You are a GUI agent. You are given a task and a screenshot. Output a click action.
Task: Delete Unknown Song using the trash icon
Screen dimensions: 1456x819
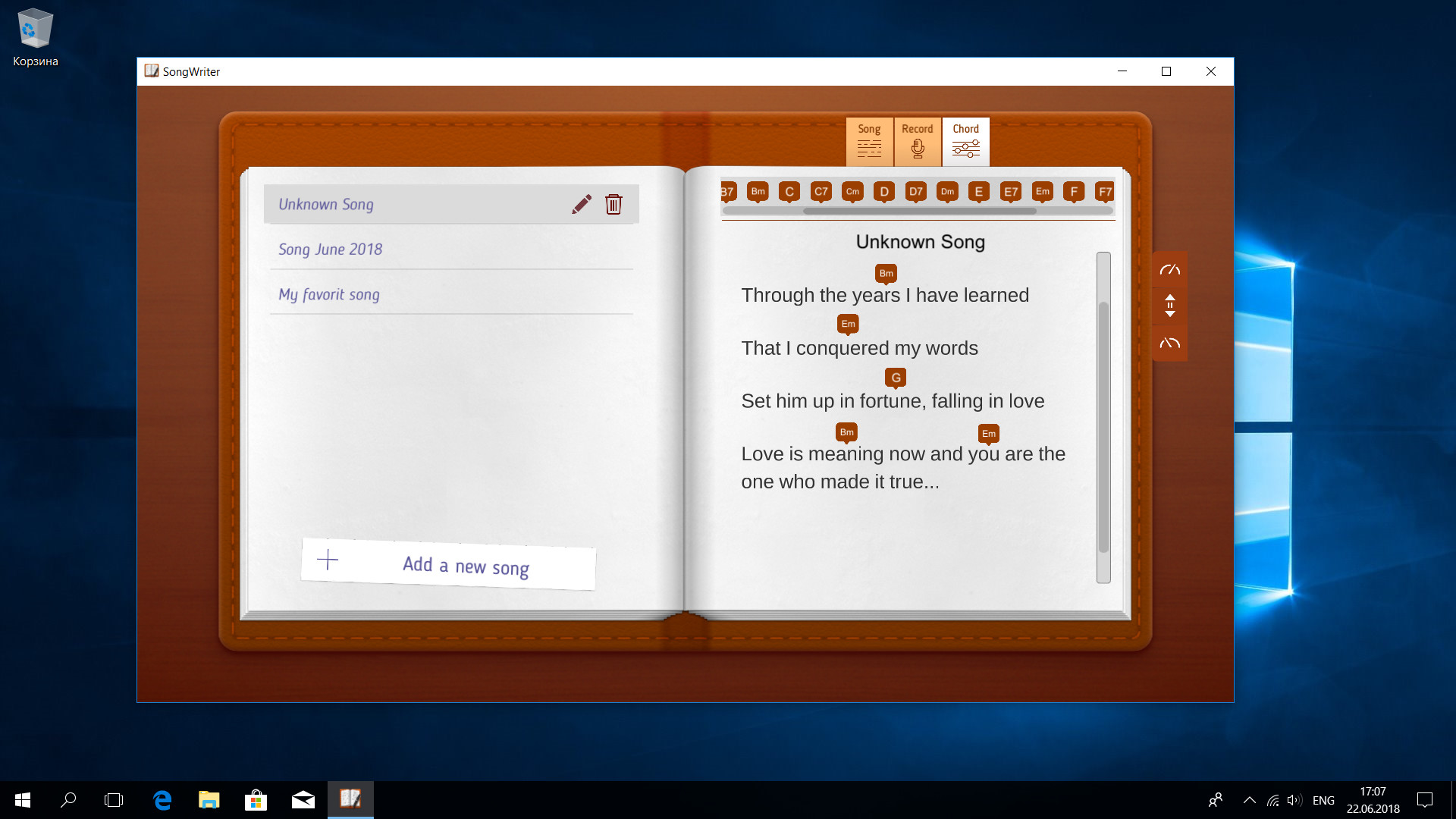(x=613, y=204)
